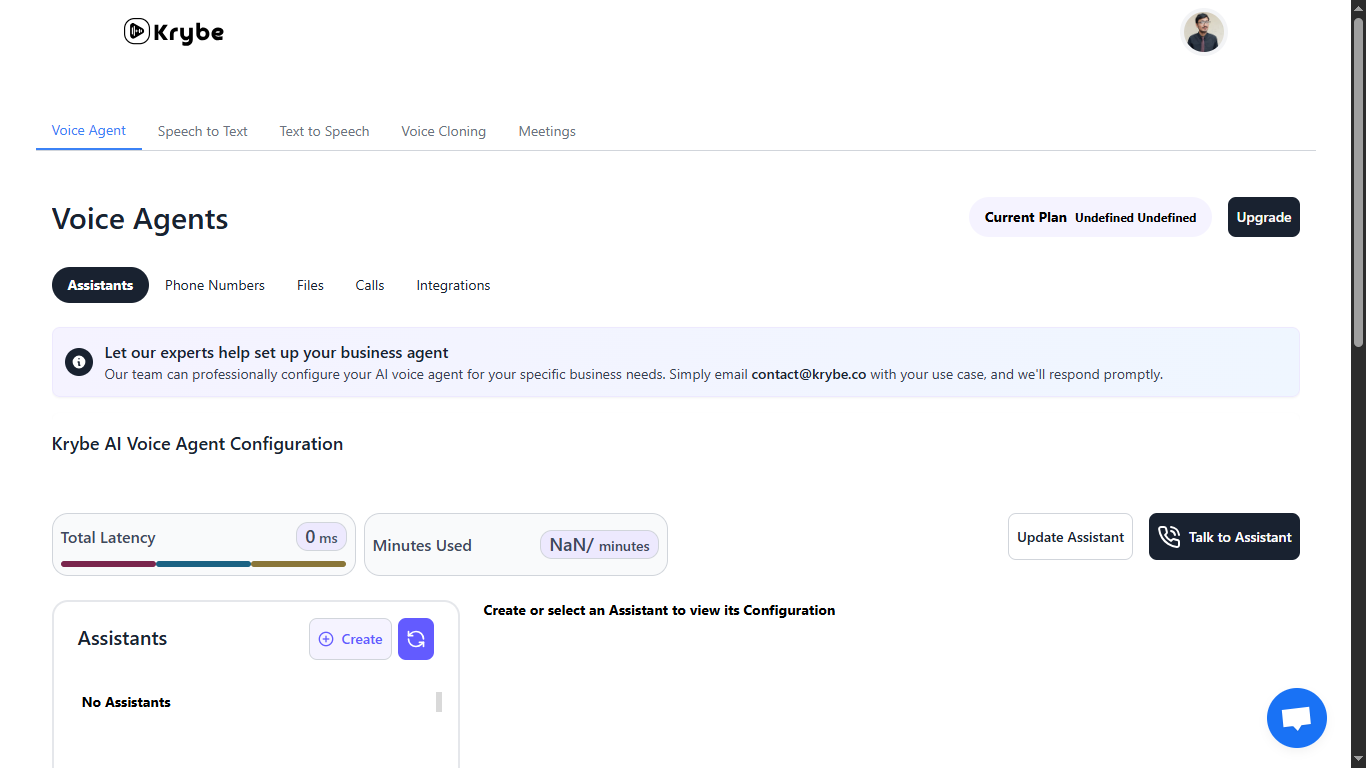Click the Assistants list scrollbar
The width and height of the screenshot is (1366, 768).
pyautogui.click(x=439, y=702)
